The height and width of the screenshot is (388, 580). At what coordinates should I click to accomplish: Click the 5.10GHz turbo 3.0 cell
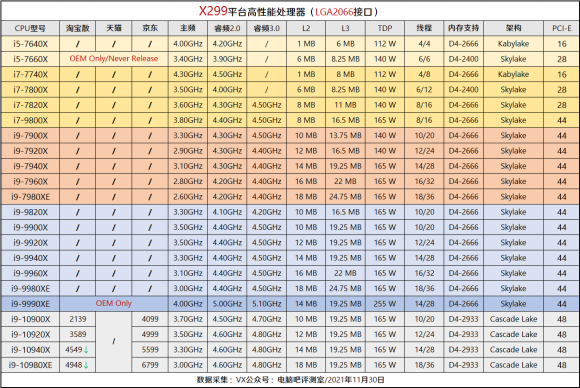(x=266, y=304)
